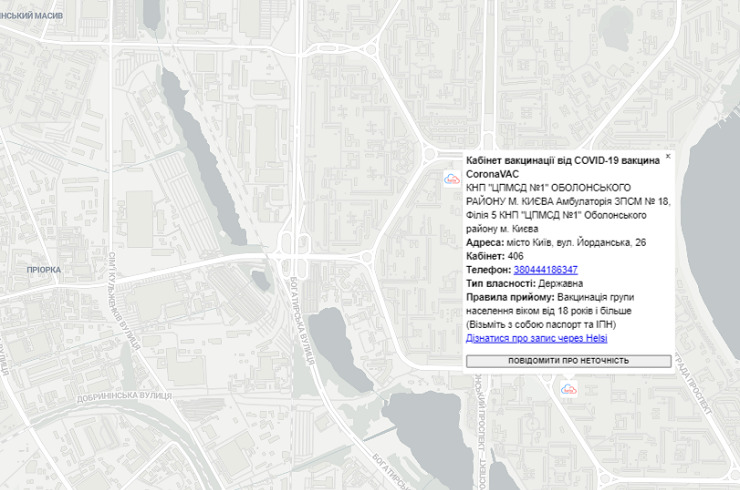This screenshot has width=740, height=490.
Task: Click the cloud marker left of the popup
Action: click(x=451, y=179)
